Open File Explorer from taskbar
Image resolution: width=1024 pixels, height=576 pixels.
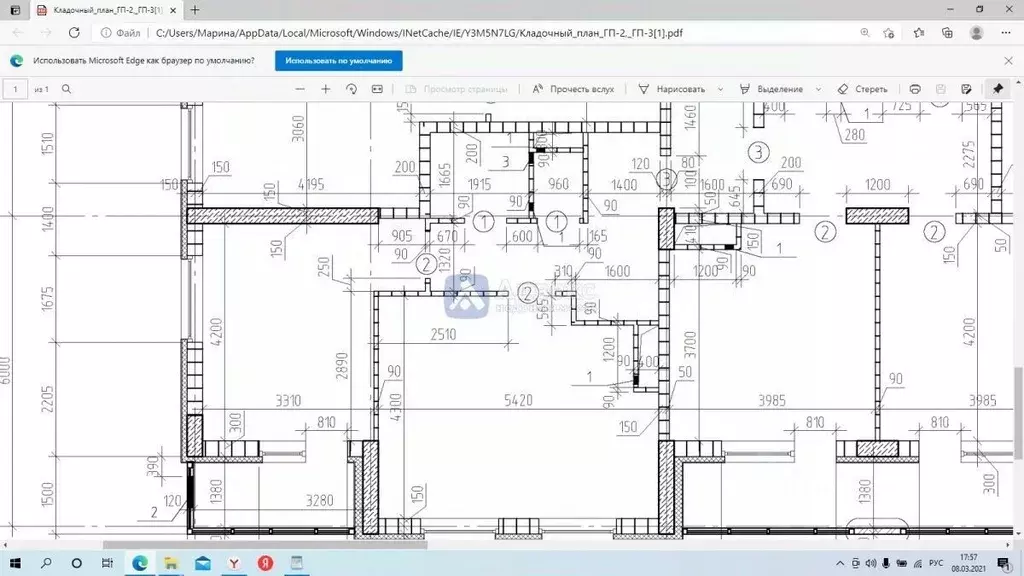click(x=170, y=563)
